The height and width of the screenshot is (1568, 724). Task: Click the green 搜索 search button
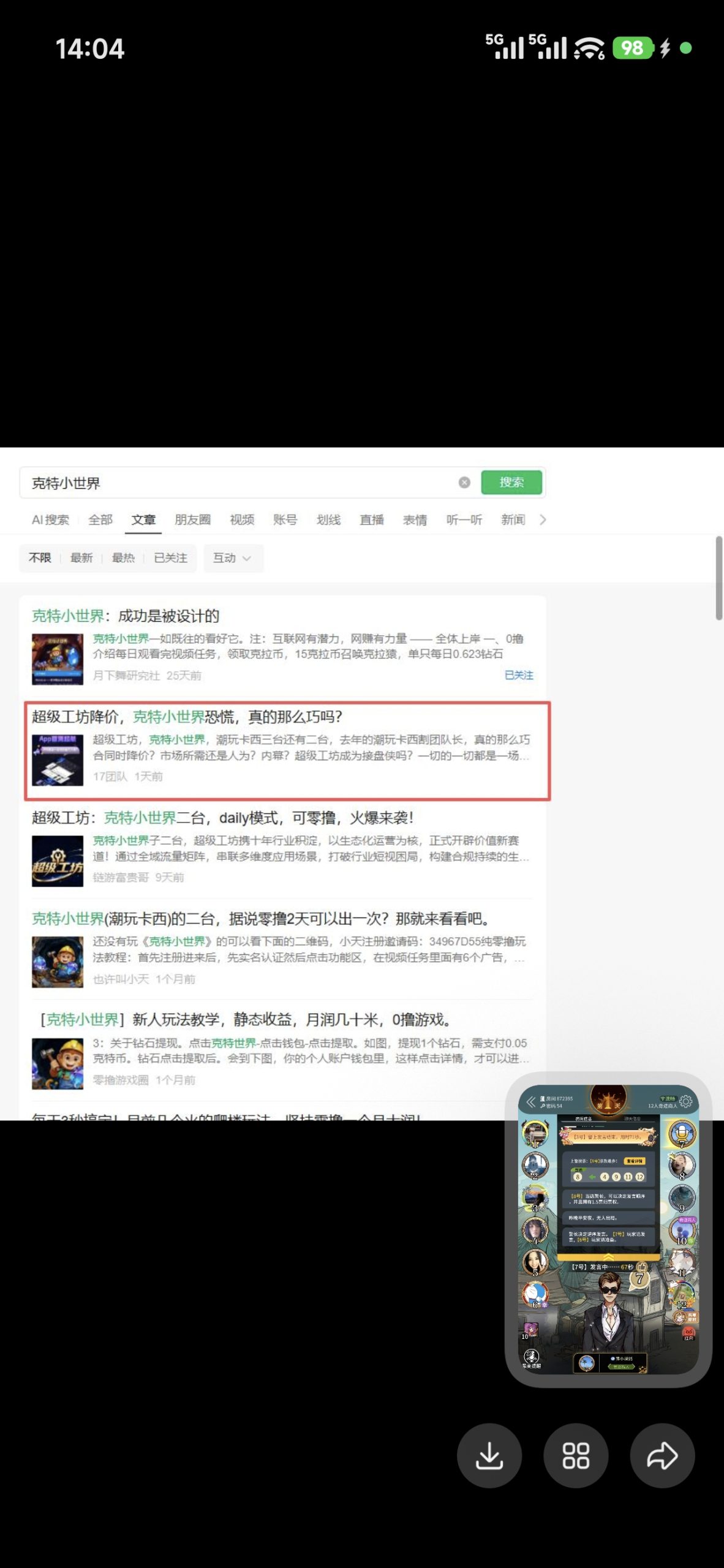(x=511, y=483)
